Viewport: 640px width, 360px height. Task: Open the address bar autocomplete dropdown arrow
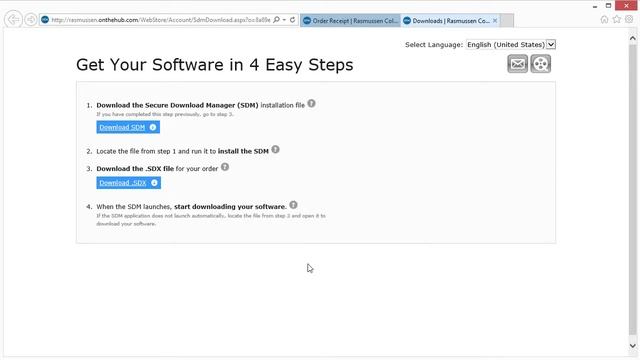[284, 20]
